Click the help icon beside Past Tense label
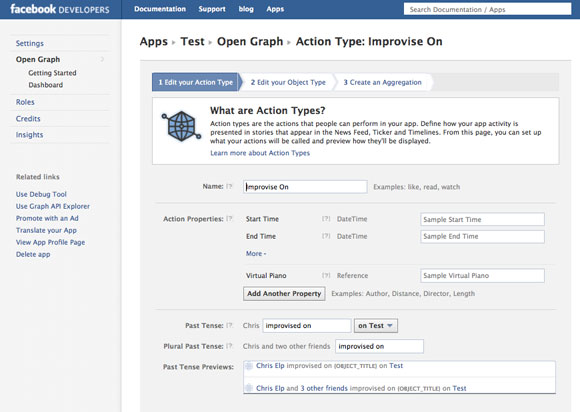This screenshot has width=580, height=412. click(x=229, y=325)
